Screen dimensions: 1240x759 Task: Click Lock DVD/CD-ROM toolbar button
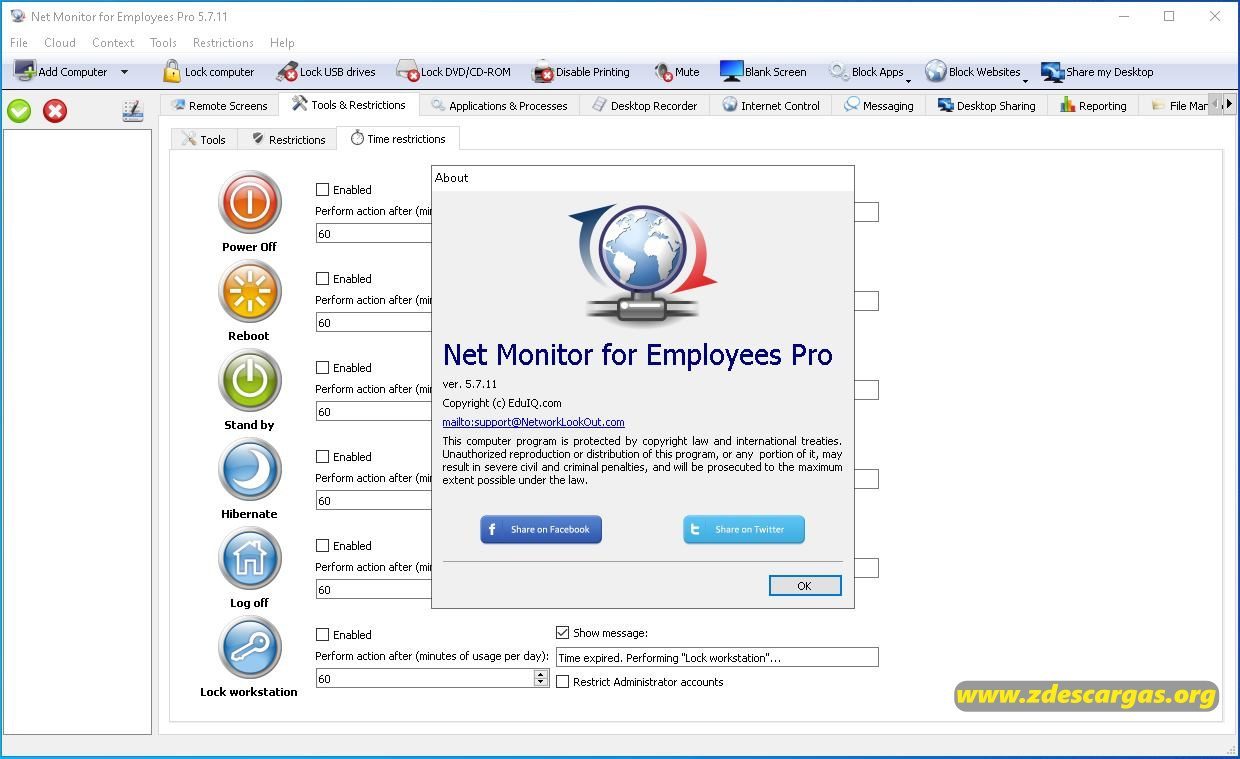[x=453, y=72]
